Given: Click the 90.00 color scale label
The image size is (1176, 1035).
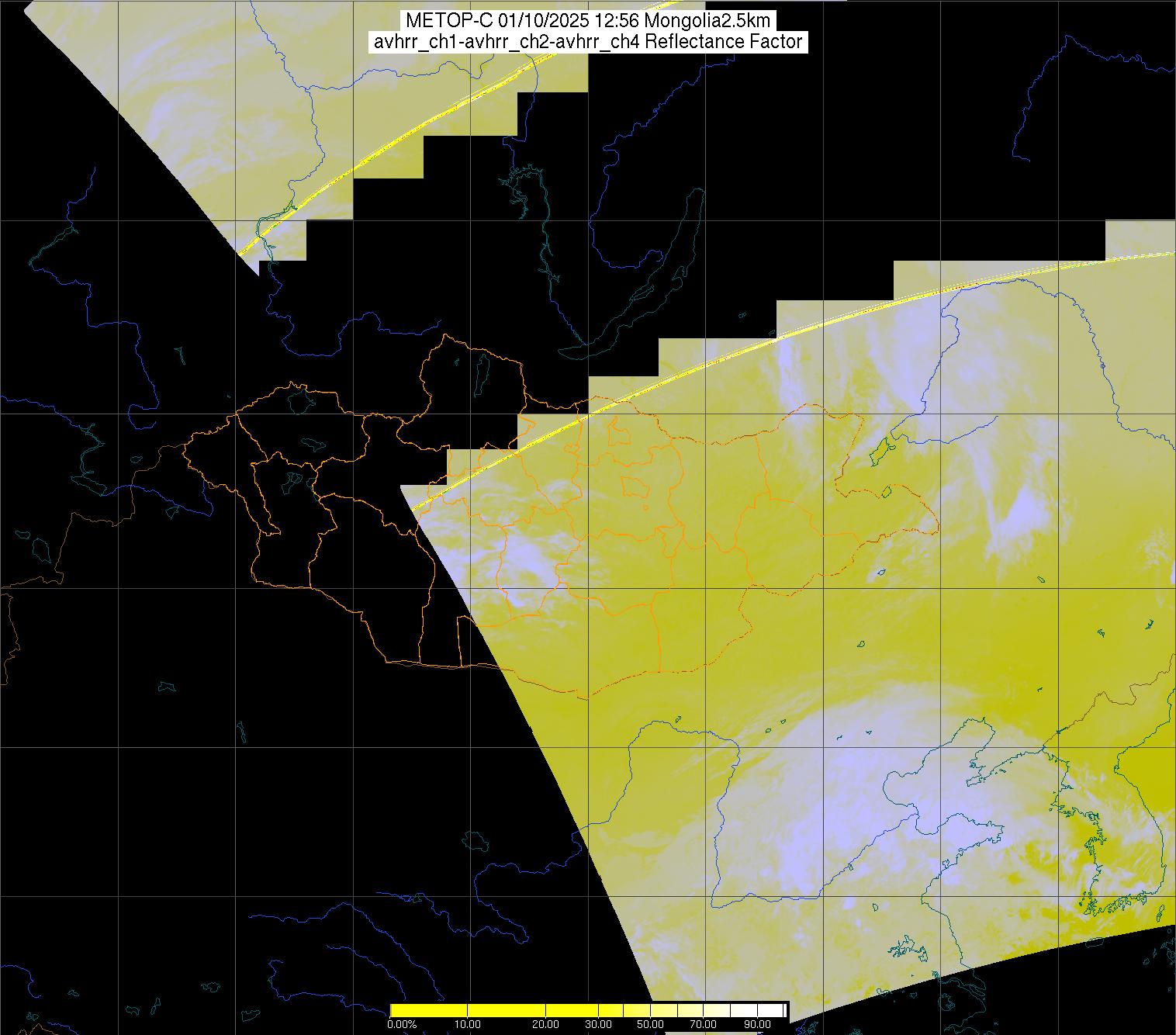Looking at the screenshot, I should coord(756,1025).
